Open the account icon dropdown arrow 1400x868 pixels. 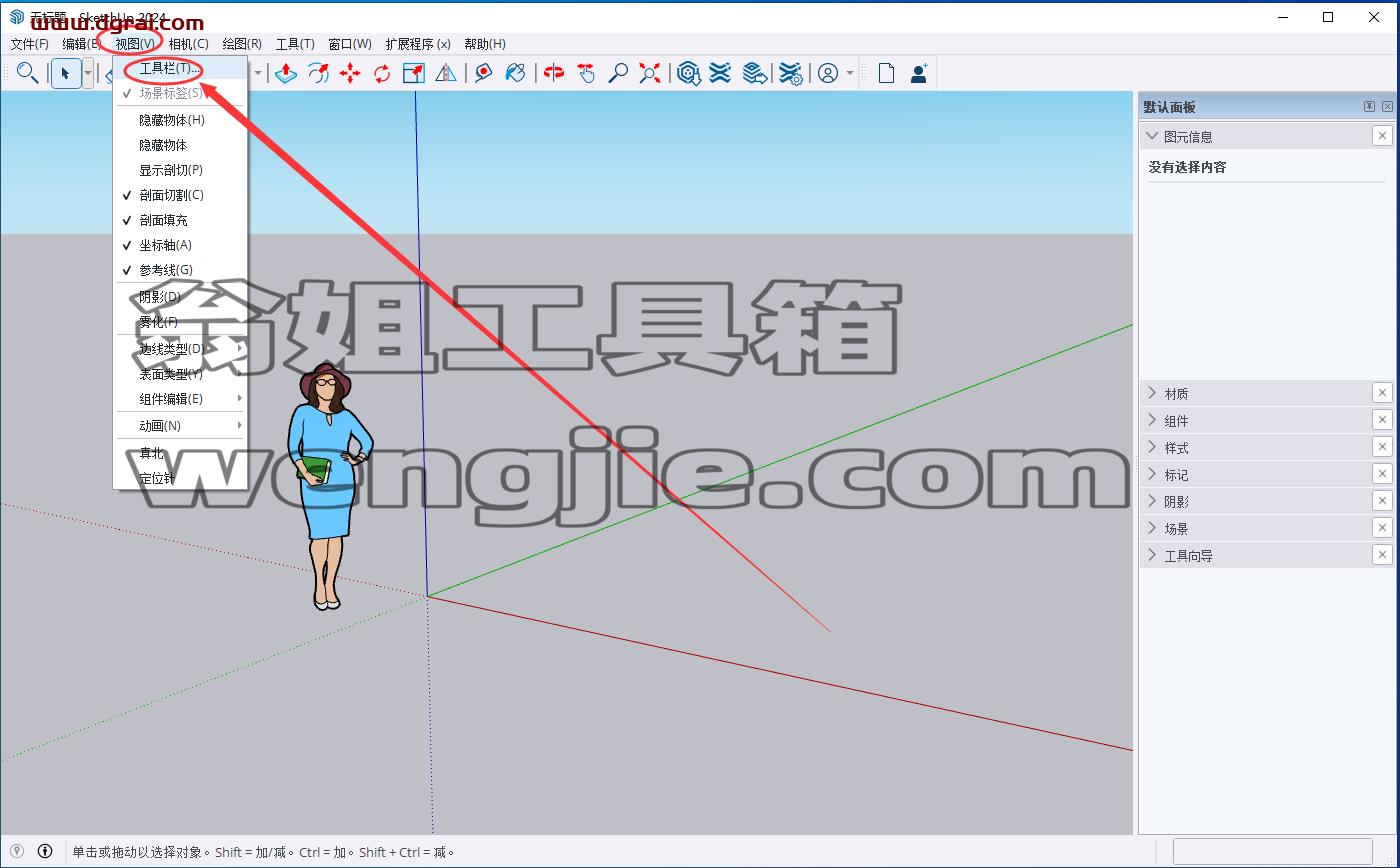[x=850, y=73]
